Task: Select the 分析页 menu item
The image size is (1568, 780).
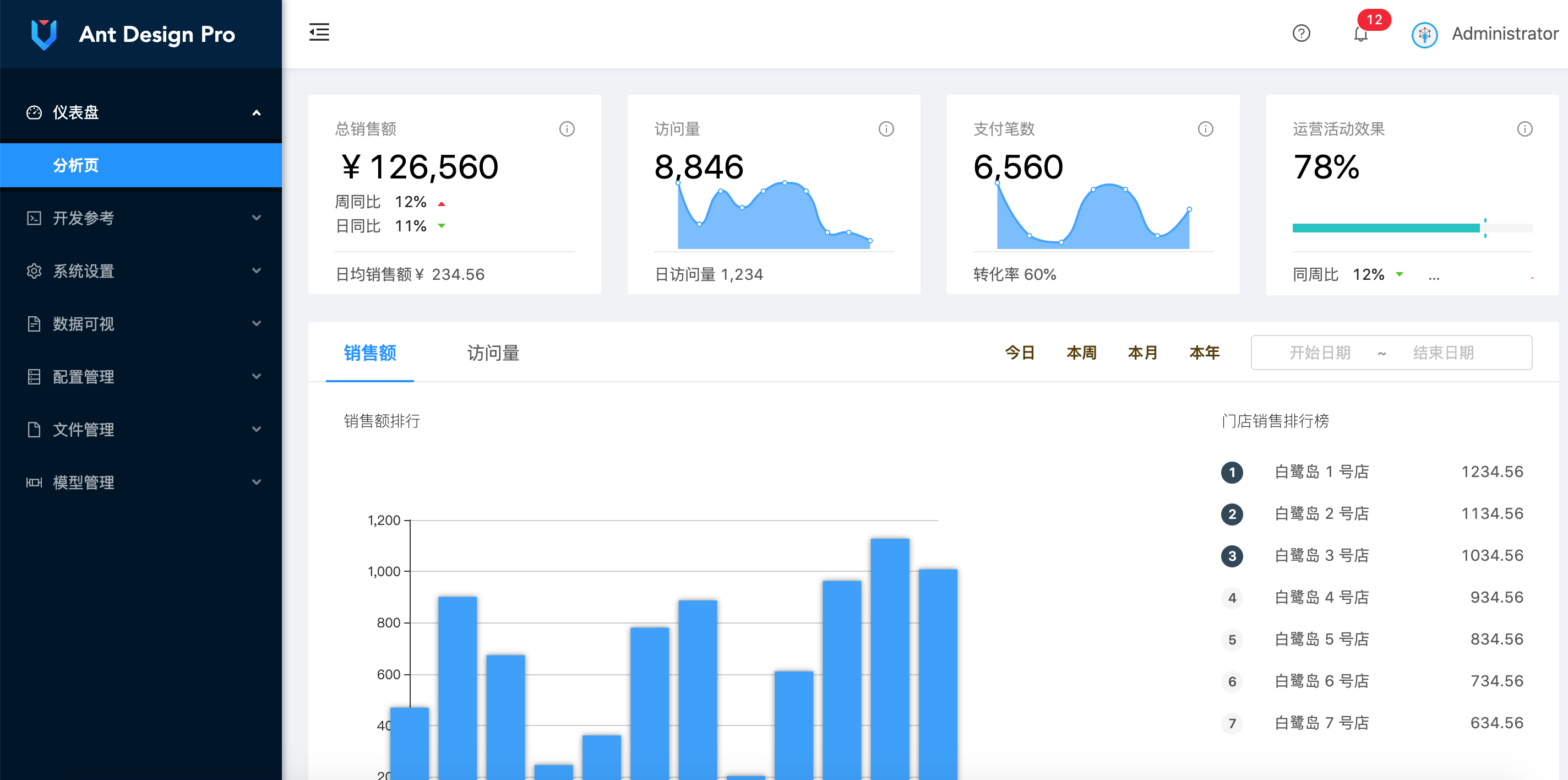Action: tap(140, 165)
